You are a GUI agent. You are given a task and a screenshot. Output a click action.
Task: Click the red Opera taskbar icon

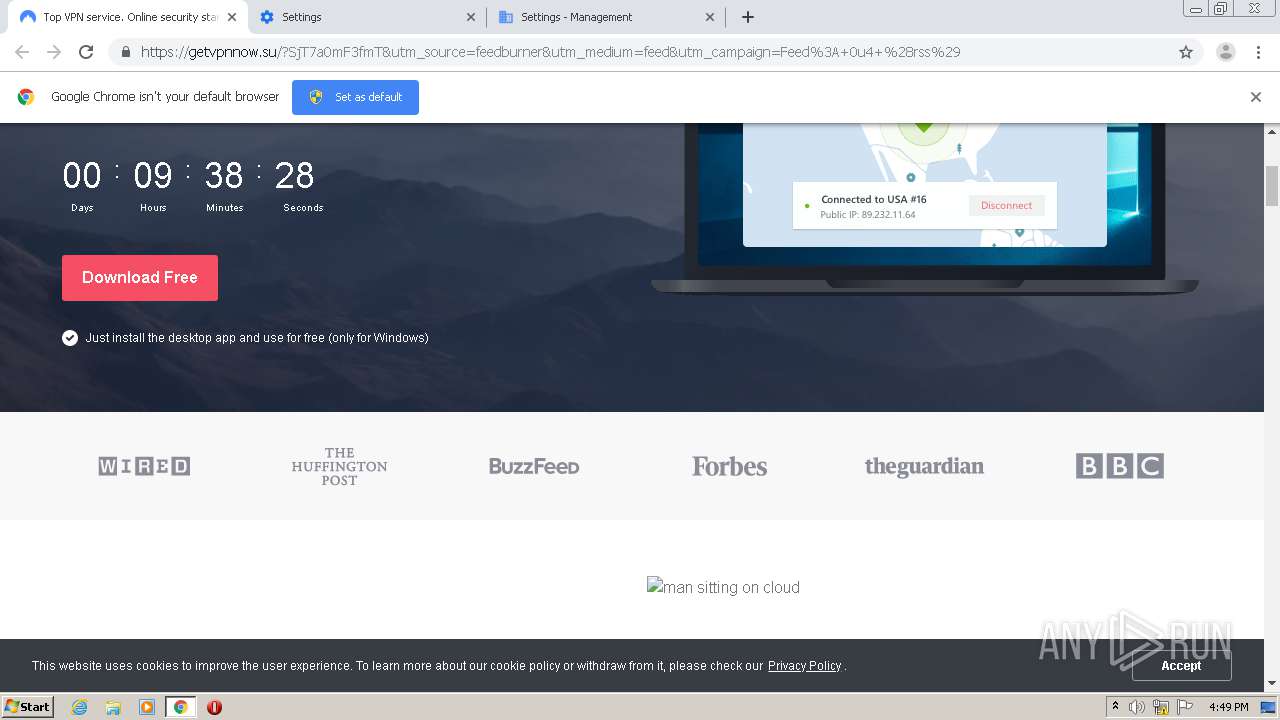coord(214,707)
